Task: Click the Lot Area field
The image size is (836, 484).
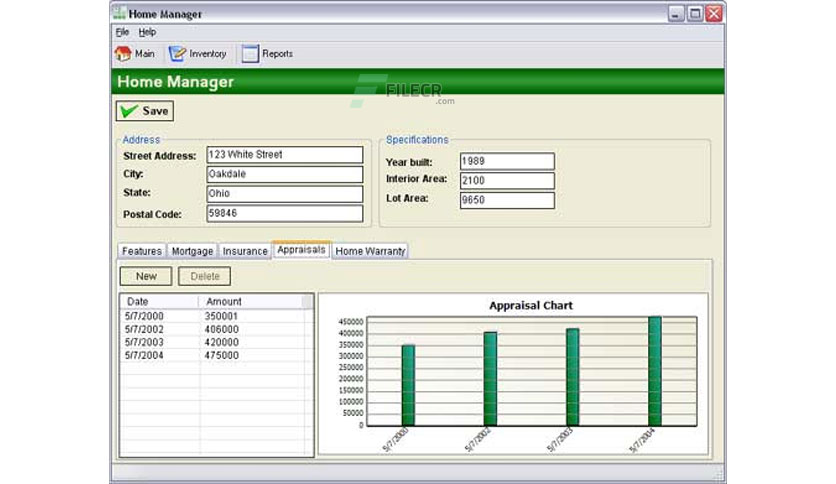Action: (x=507, y=200)
